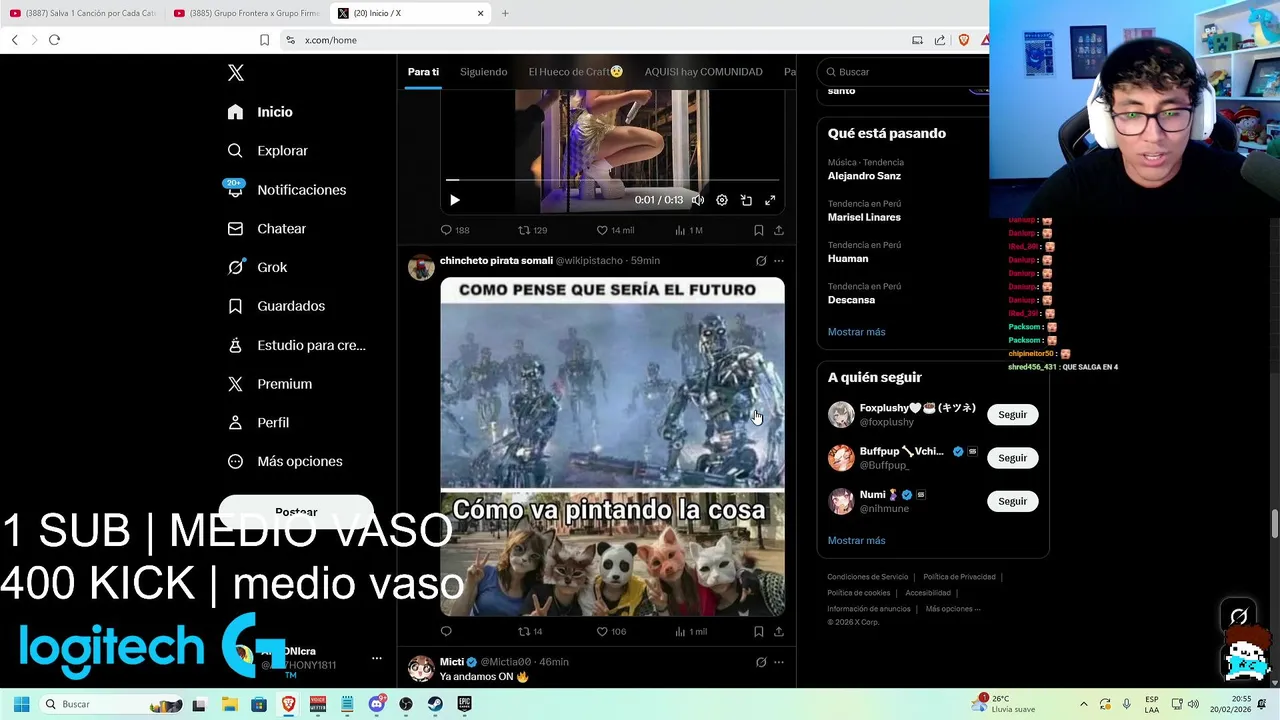
Task: Repost the video post with 129 reposts
Action: coord(532,230)
